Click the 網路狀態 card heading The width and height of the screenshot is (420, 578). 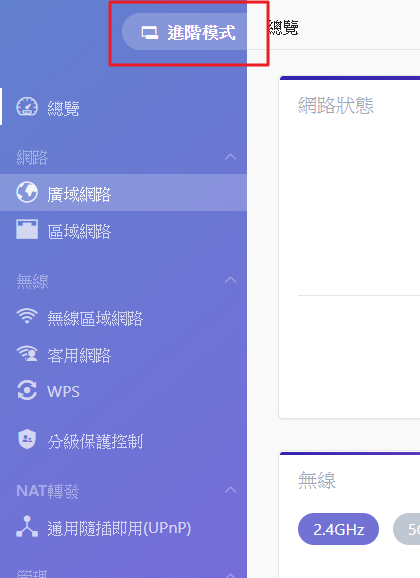(336, 105)
